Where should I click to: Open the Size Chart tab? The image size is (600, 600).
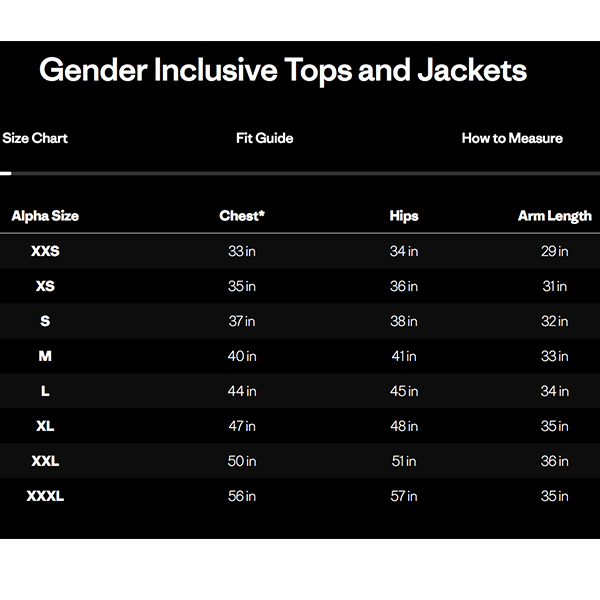[x=35, y=138]
